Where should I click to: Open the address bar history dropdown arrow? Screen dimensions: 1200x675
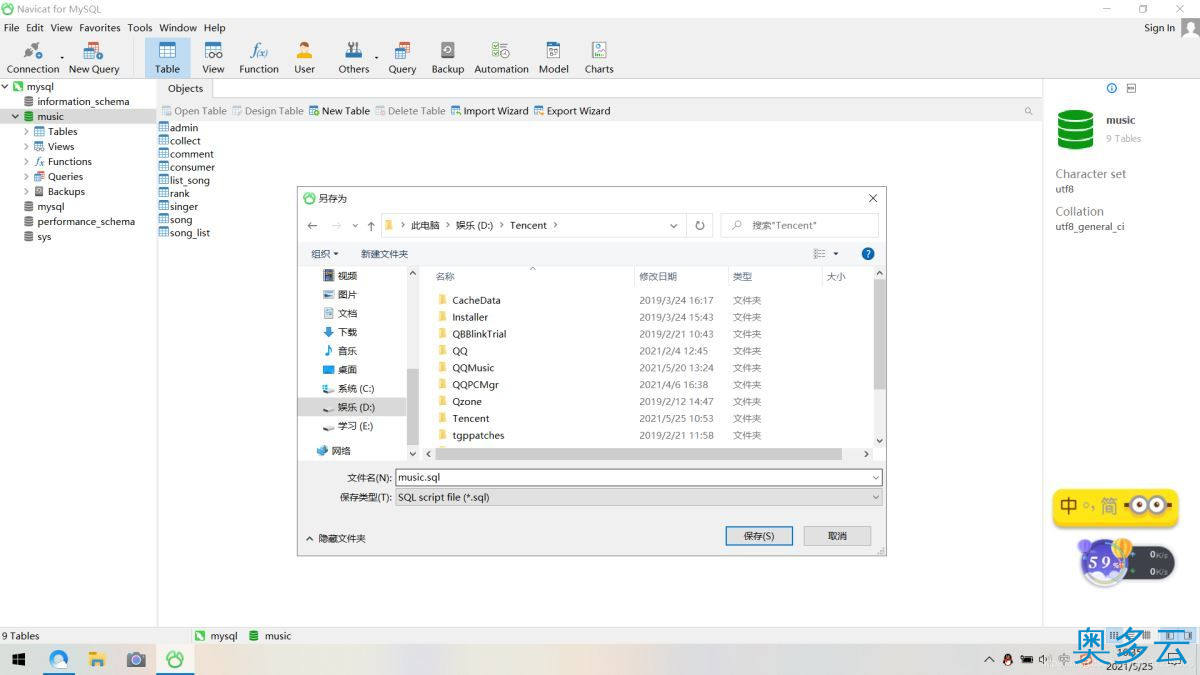[674, 226]
